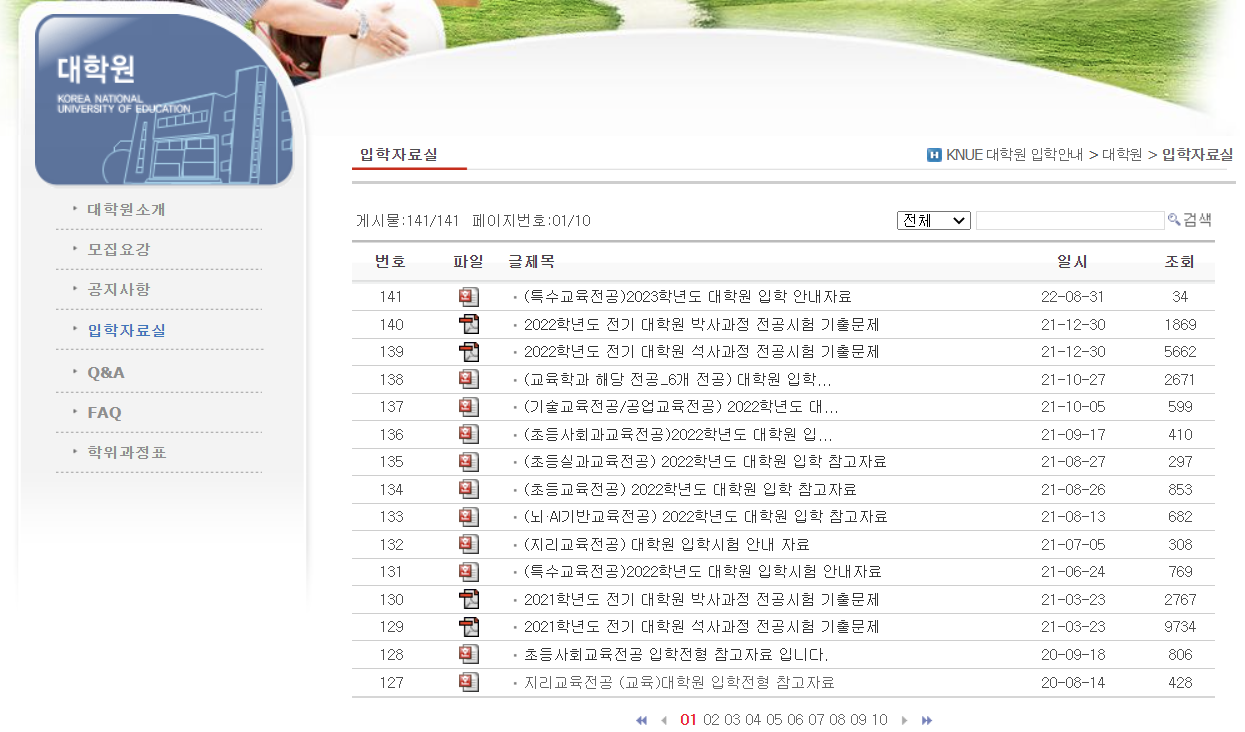Click the 글제목 column header
The height and width of the screenshot is (732, 1245).
pos(531,262)
